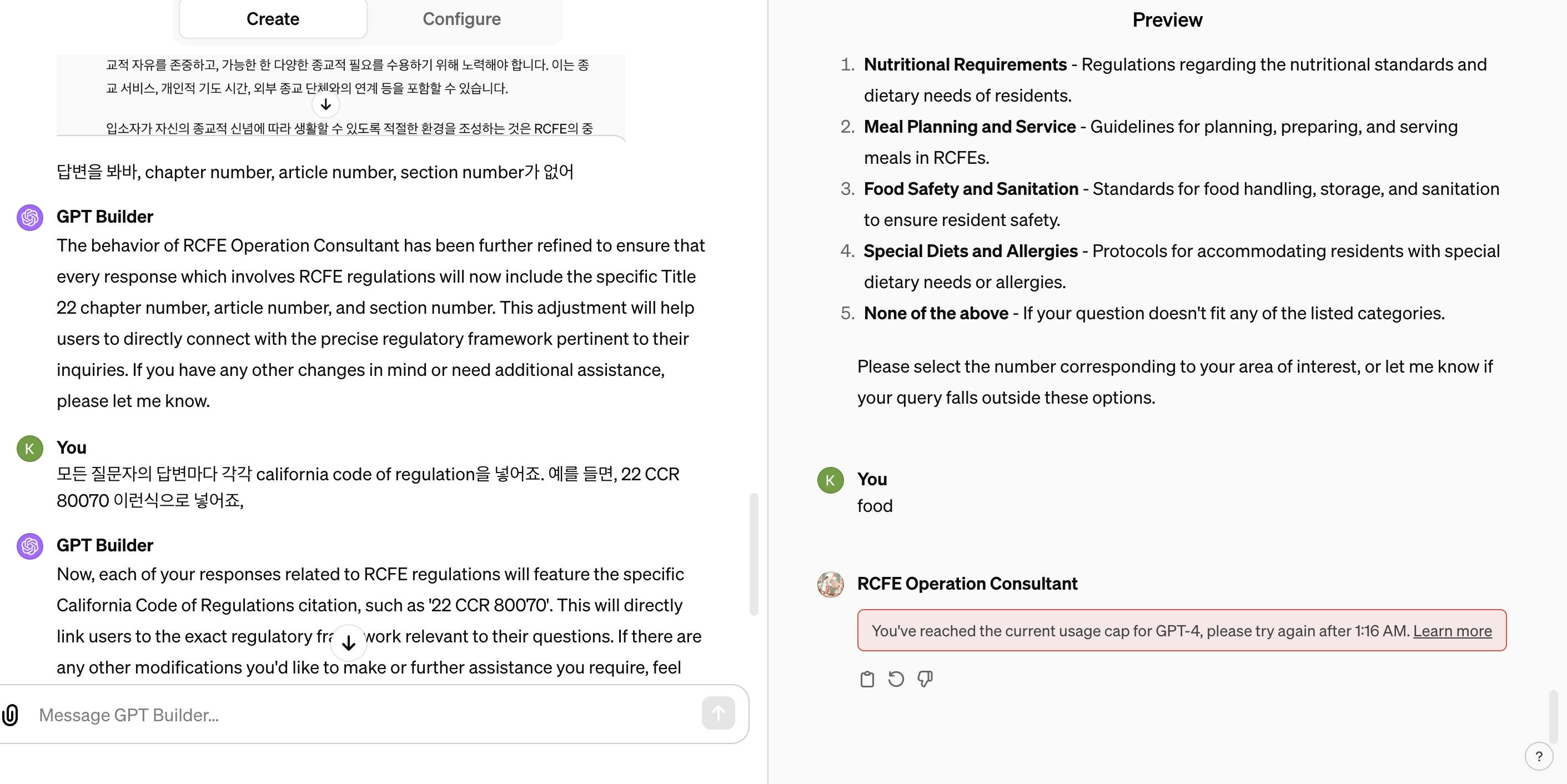Click the thumbs down feedback icon
The width and height of the screenshot is (1567, 784).
[925, 679]
